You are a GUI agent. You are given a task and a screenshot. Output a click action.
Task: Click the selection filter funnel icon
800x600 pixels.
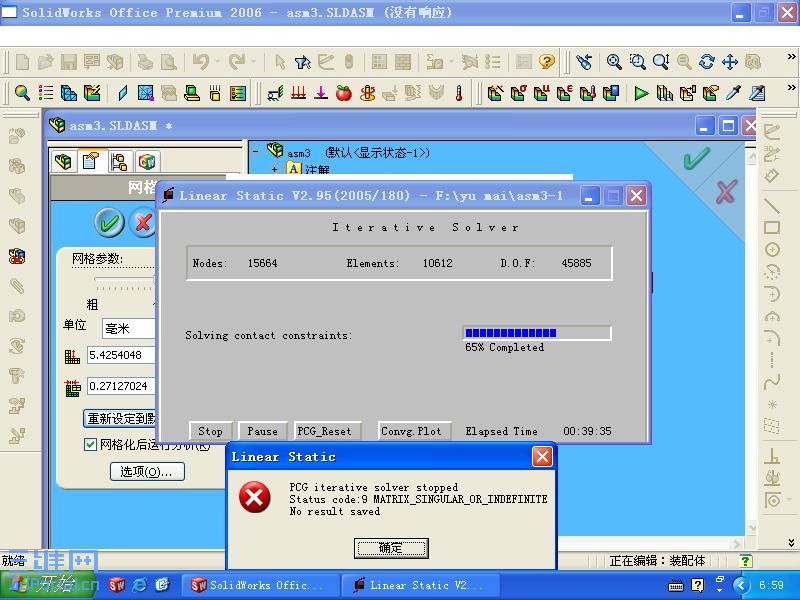click(303, 62)
